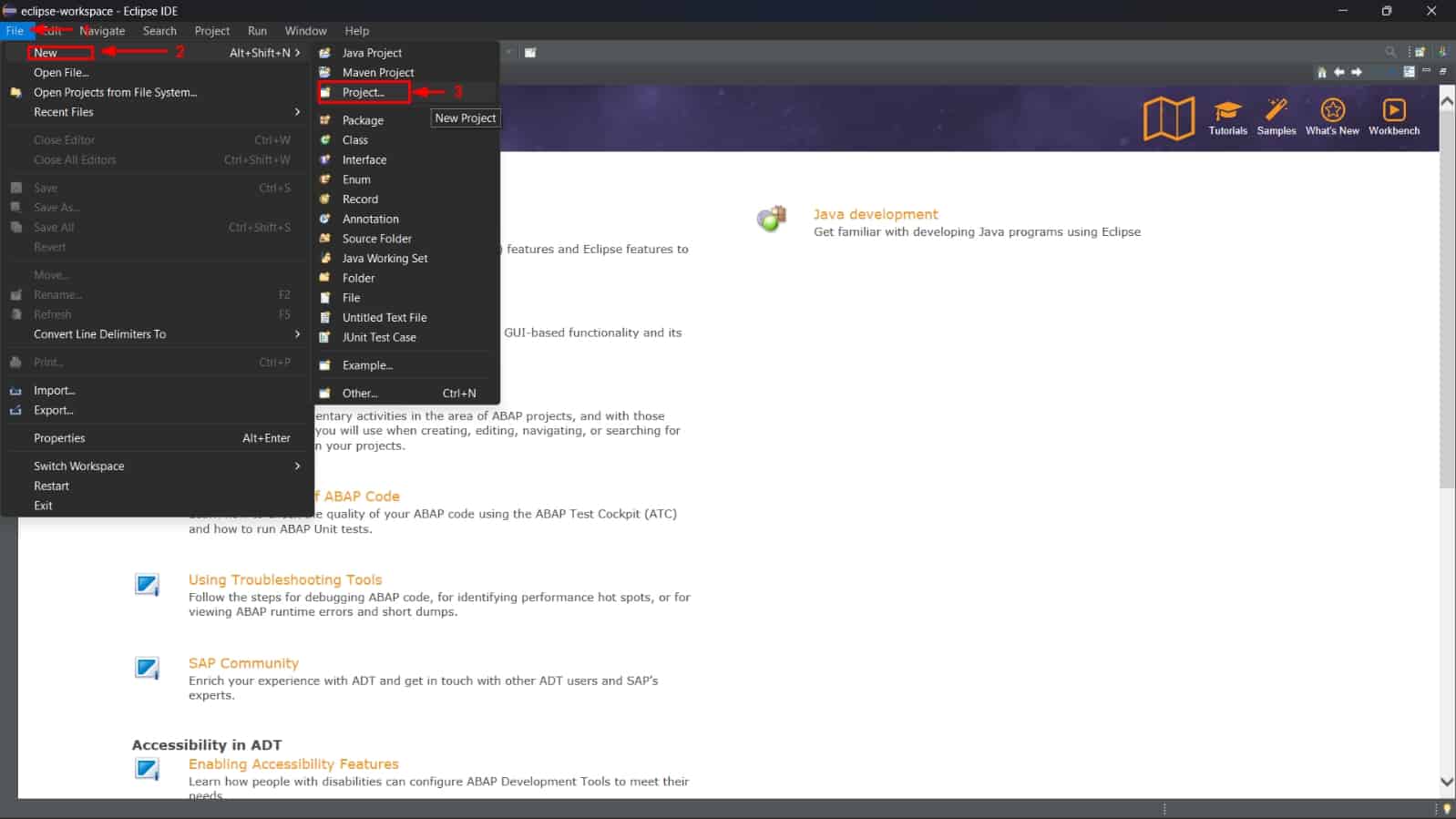Viewport: 1456px width, 819px height.
Task: Open What's New star icon
Action: (1332, 112)
